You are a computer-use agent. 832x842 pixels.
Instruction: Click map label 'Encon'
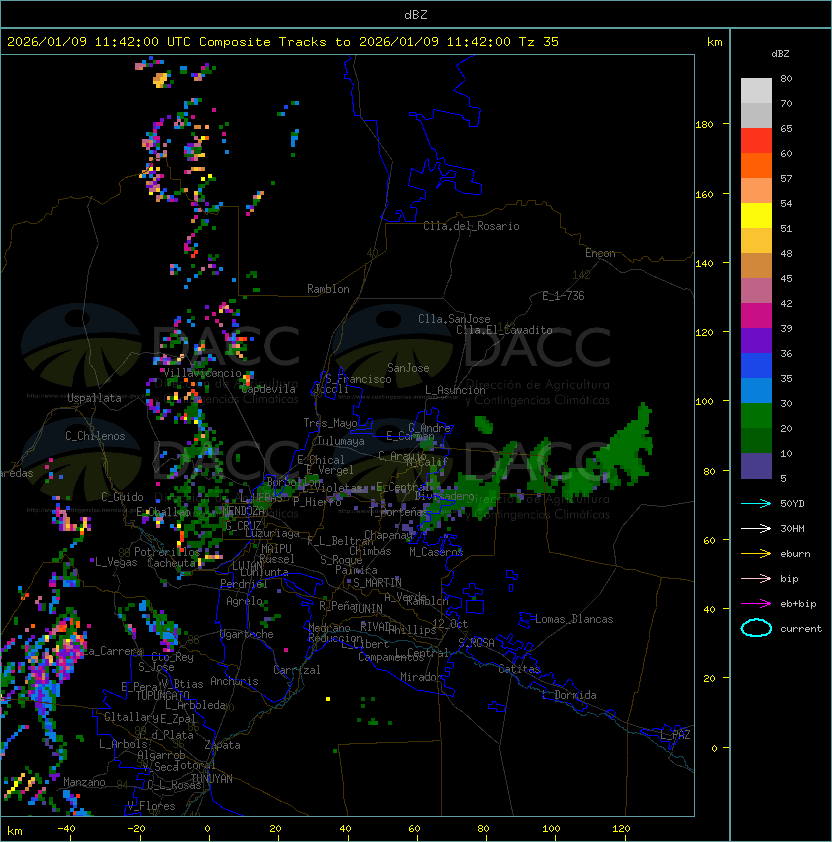pos(600,253)
